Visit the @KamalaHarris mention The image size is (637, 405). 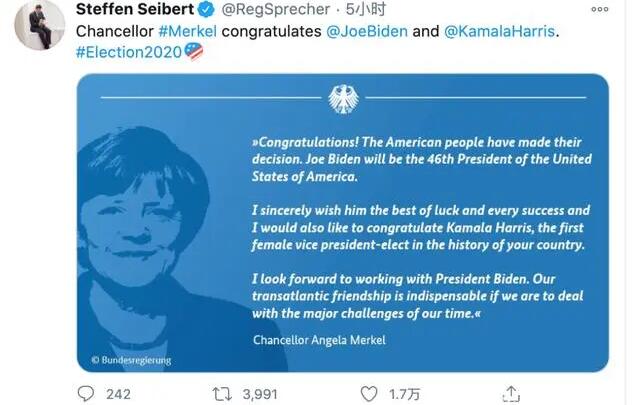tap(496, 30)
